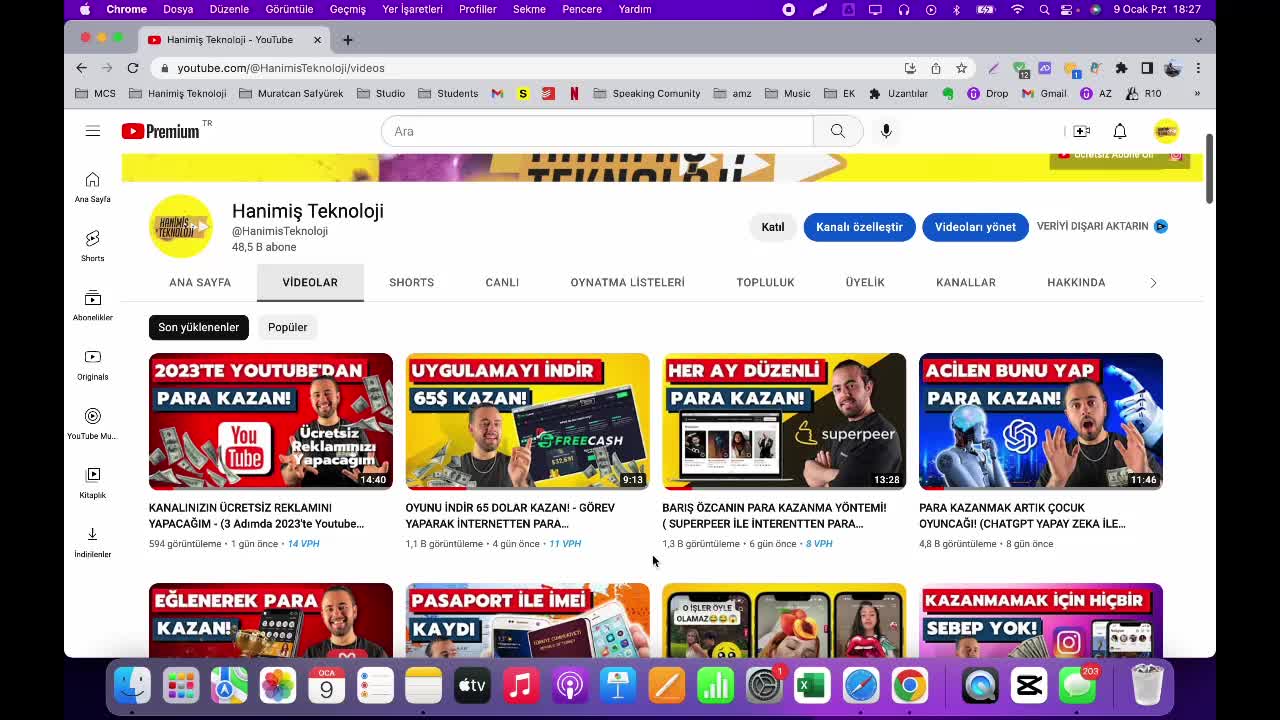Open Music bookmark folder
The image size is (1280, 720).
tap(788, 93)
